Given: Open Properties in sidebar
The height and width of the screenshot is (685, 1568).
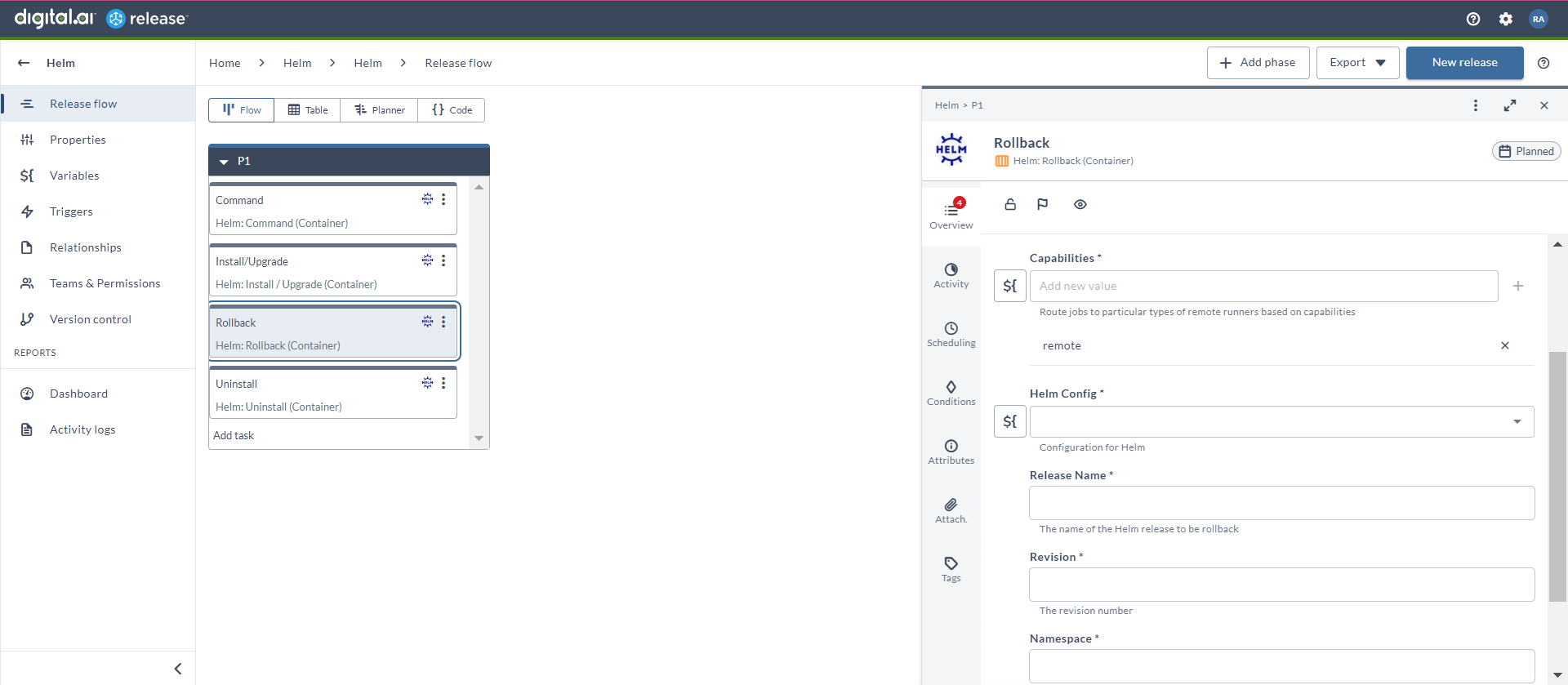Looking at the screenshot, I should (x=98, y=140).
